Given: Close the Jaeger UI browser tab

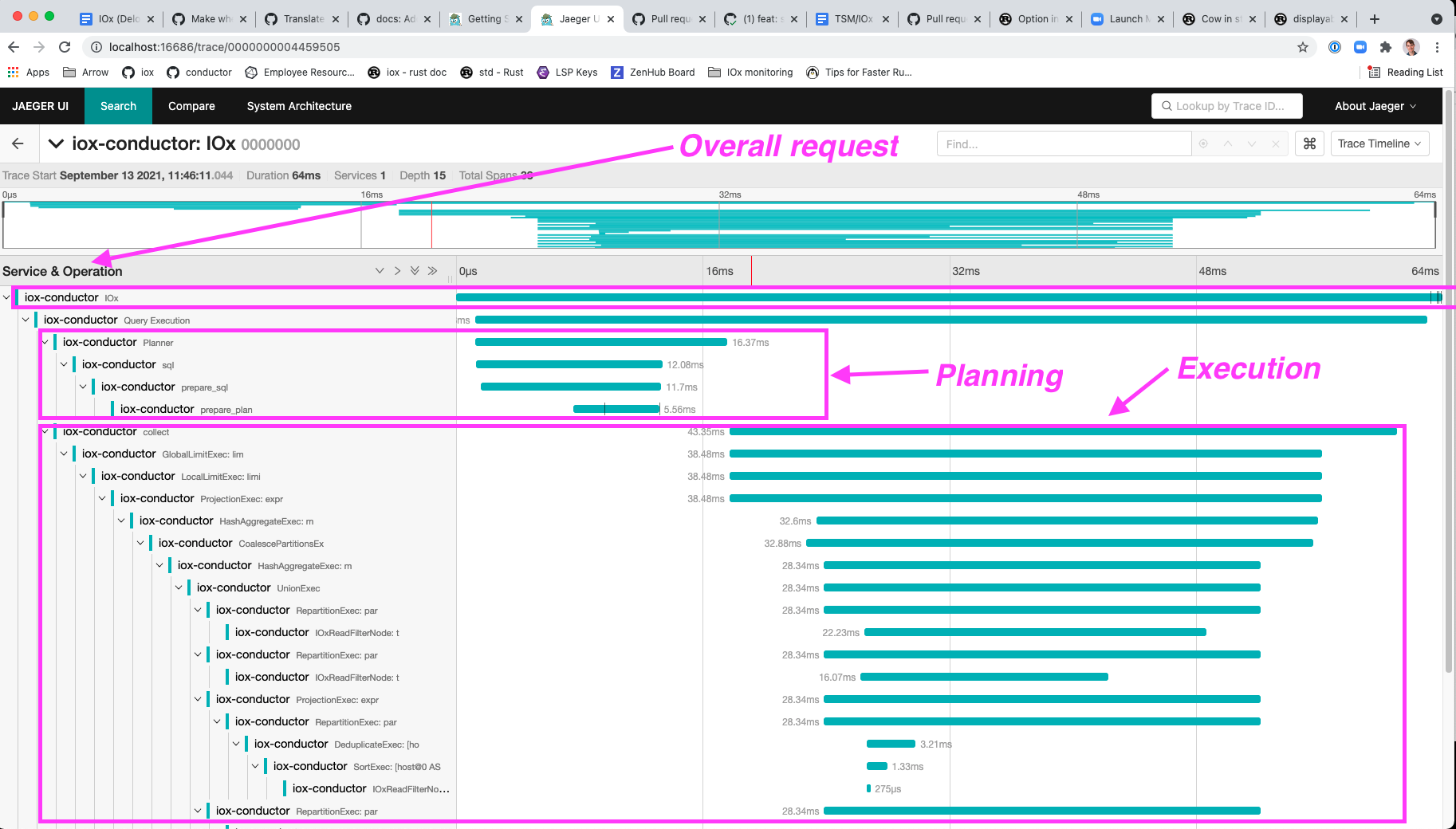Looking at the screenshot, I should point(611,18).
